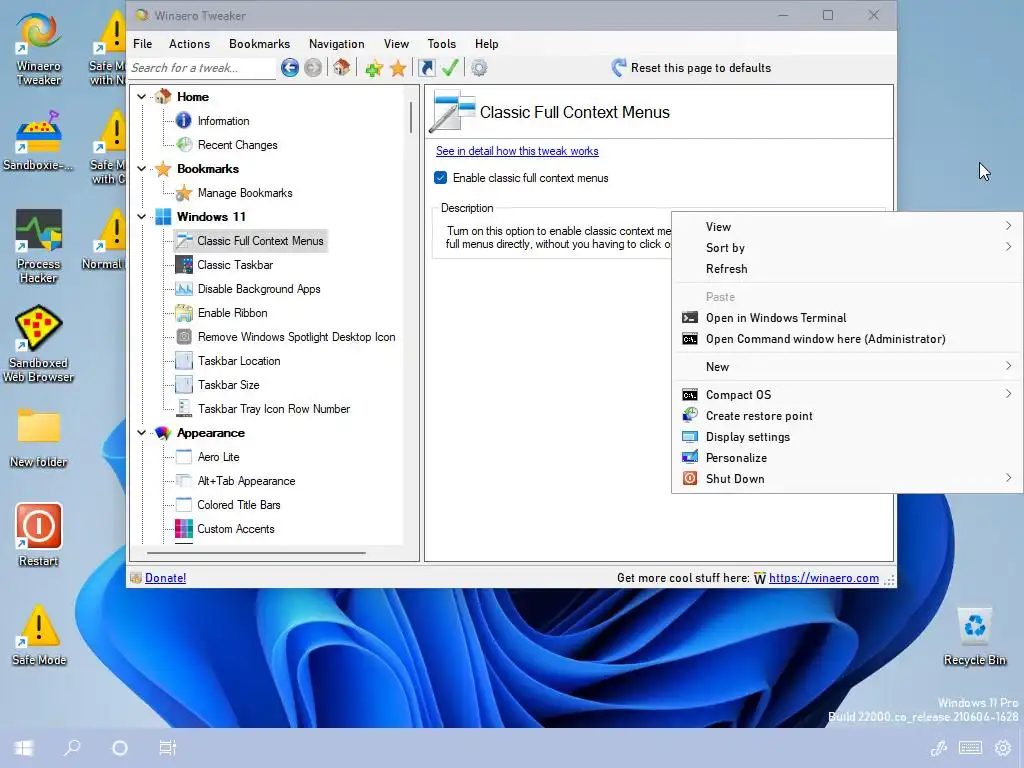This screenshot has height=768, width=1024.
Task: Open Sandboxed Web Browser desktop icon
Action: coord(39,344)
